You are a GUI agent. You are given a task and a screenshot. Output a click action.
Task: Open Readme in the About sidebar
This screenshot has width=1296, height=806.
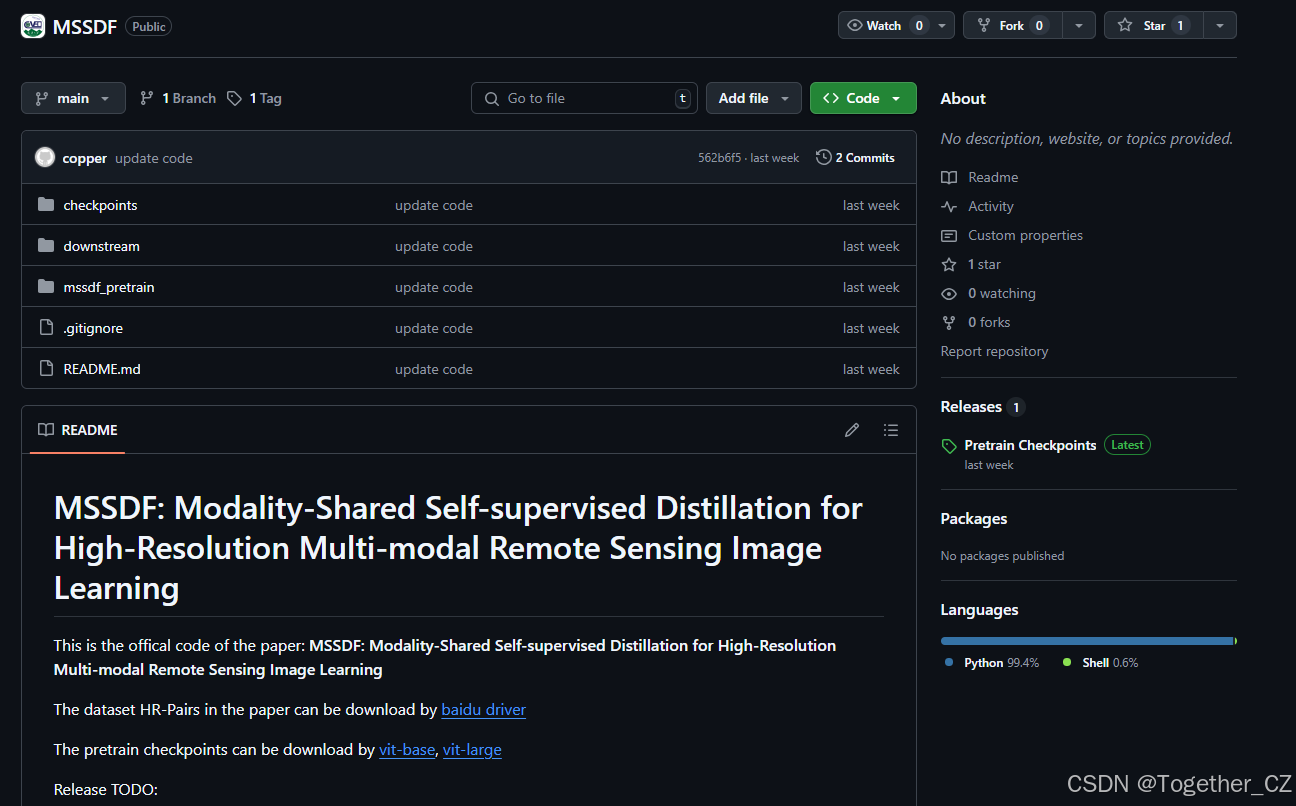pos(980,177)
